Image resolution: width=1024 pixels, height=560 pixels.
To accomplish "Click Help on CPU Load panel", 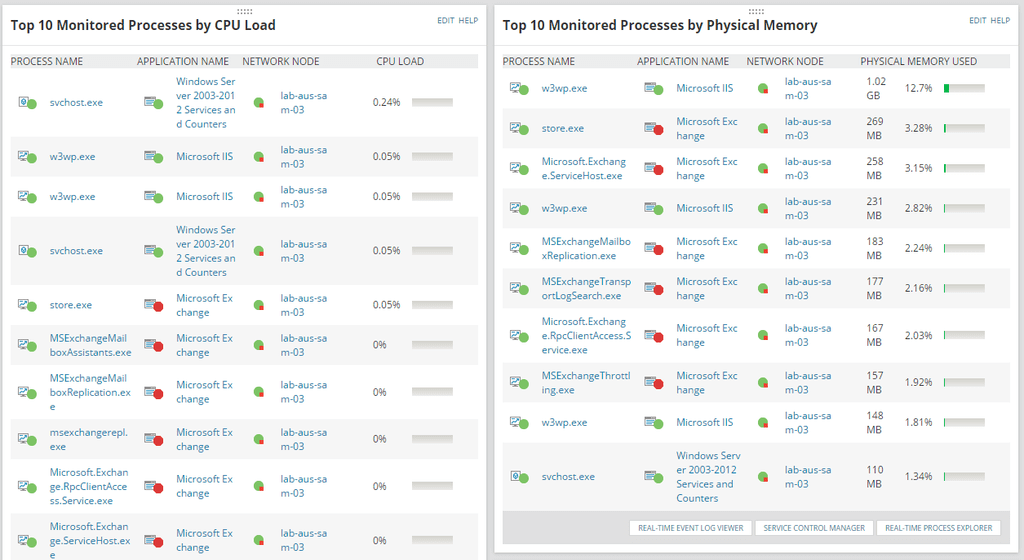I will (x=468, y=21).
